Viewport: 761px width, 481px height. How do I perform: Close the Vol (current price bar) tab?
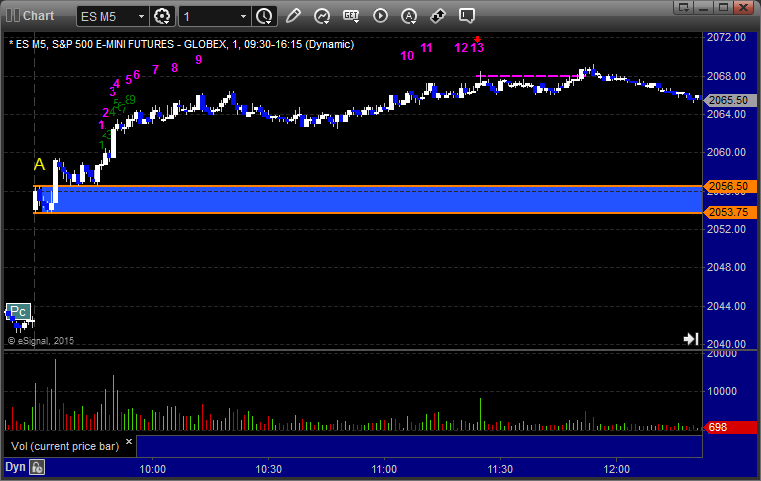click(x=128, y=441)
